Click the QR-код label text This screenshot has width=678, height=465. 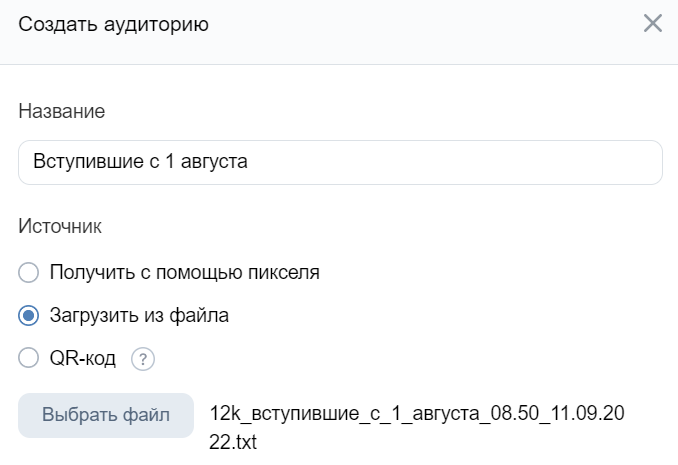click(x=83, y=359)
